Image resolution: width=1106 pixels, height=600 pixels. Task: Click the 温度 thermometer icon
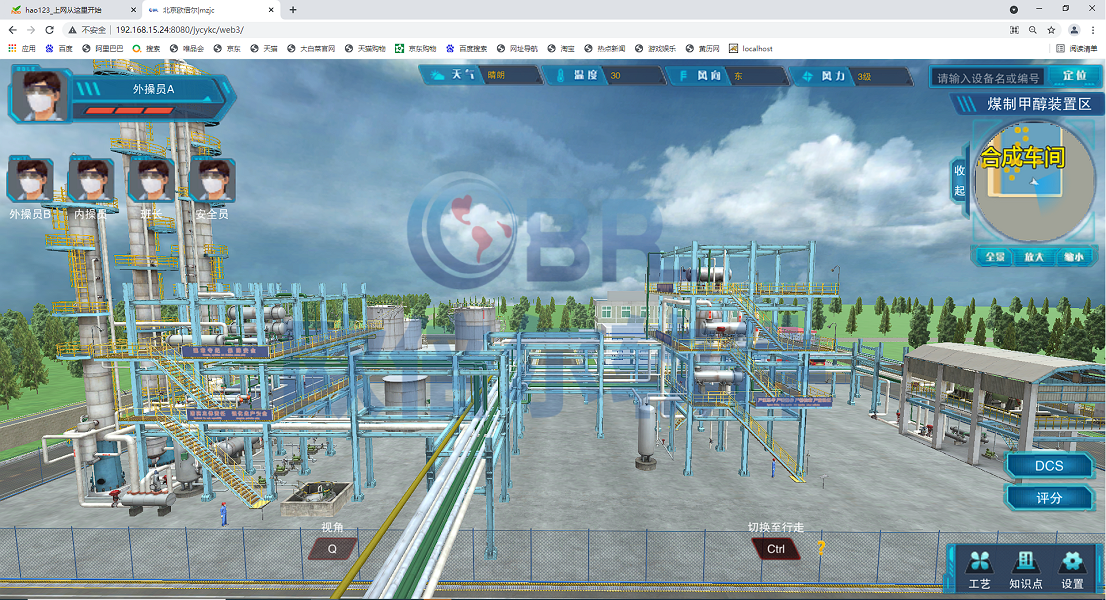561,75
